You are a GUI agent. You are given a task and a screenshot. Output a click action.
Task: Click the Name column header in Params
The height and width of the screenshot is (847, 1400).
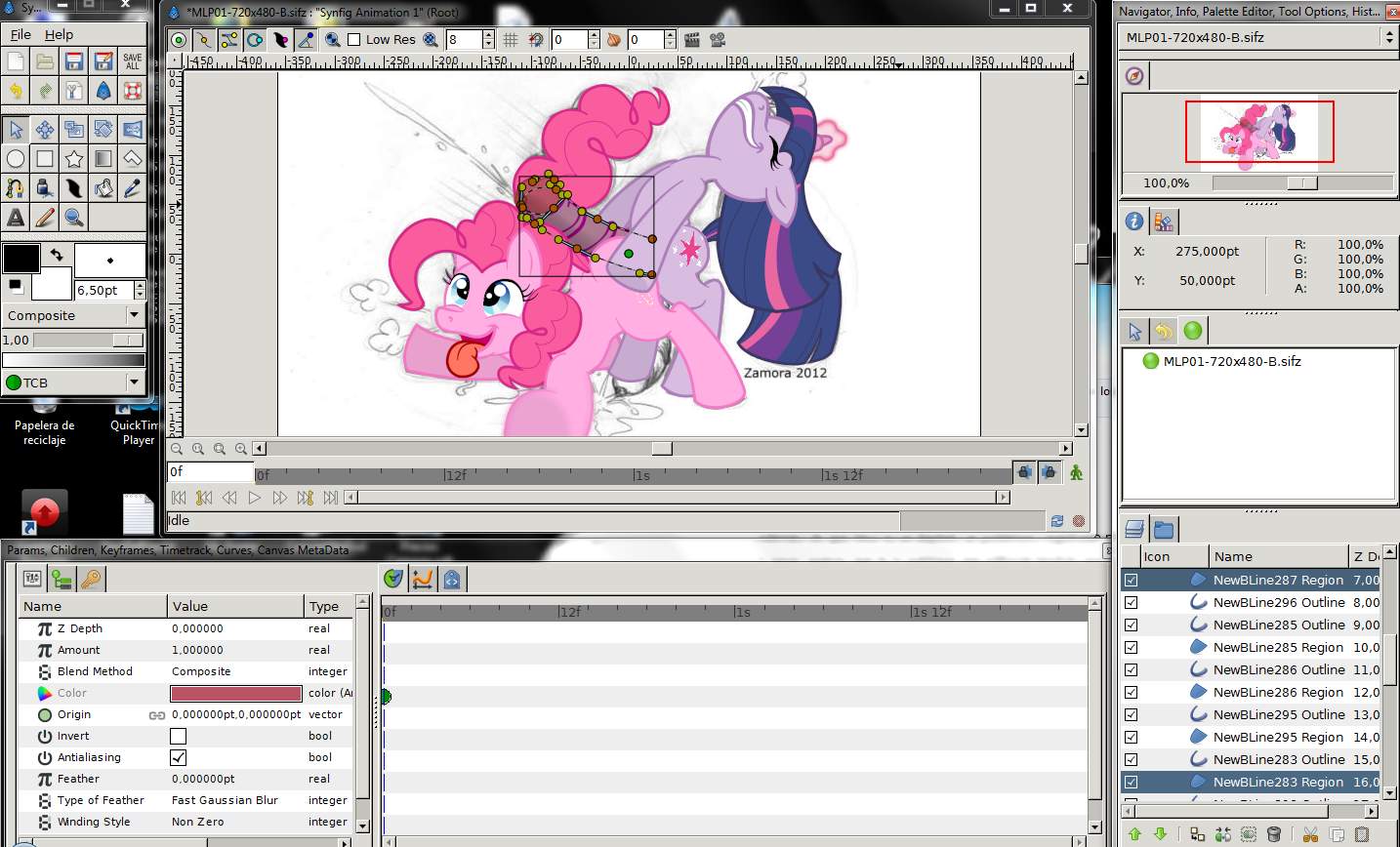click(x=94, y=606)
